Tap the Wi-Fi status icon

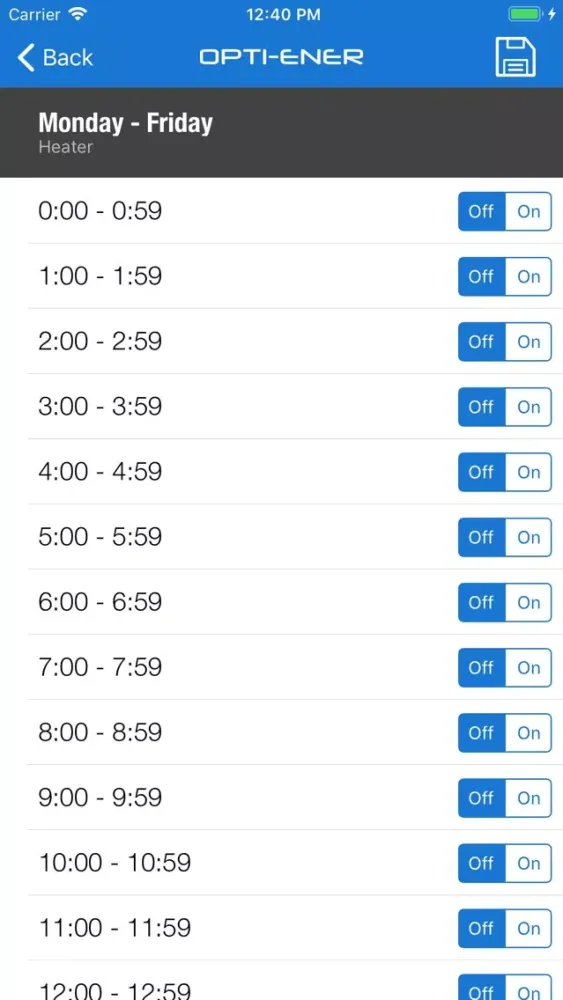click(x=78, y=14)
